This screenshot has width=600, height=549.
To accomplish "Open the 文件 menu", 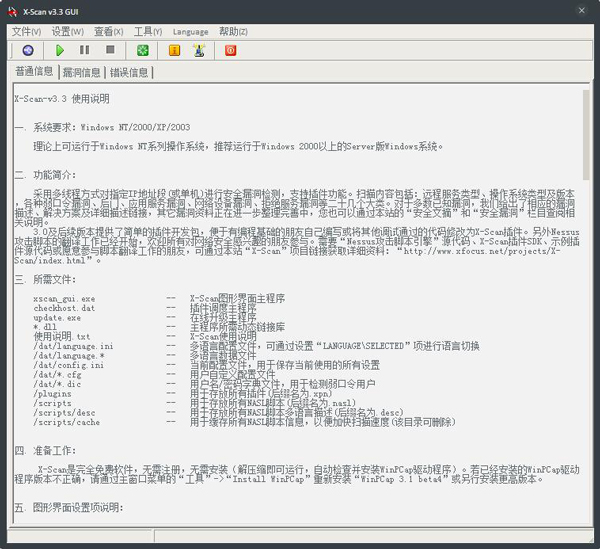I will coord(26,32).
